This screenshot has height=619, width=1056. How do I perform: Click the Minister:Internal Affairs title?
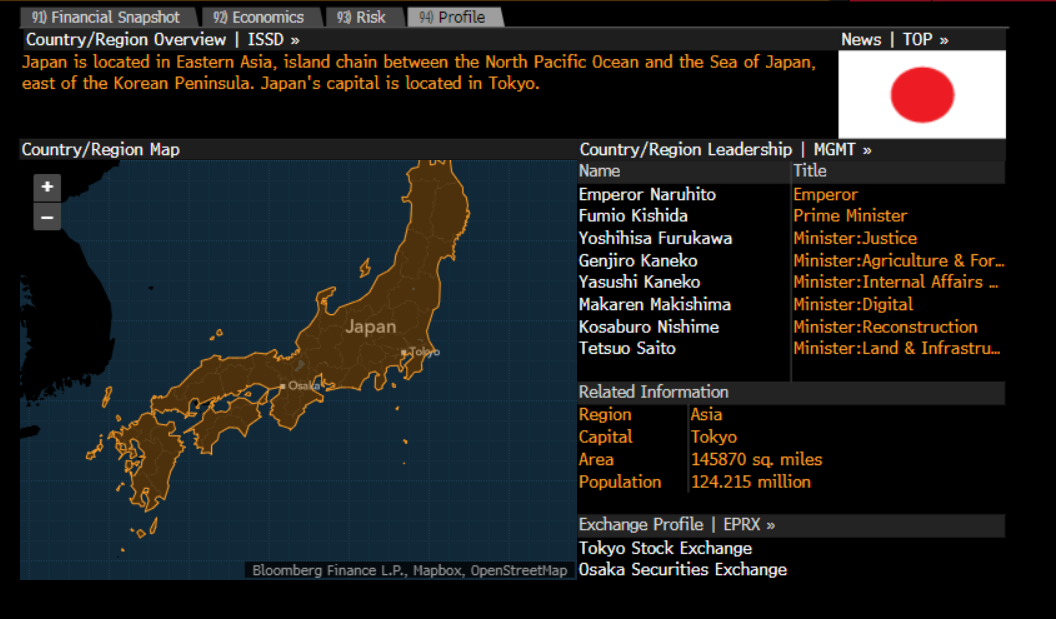tap(896, 282)
